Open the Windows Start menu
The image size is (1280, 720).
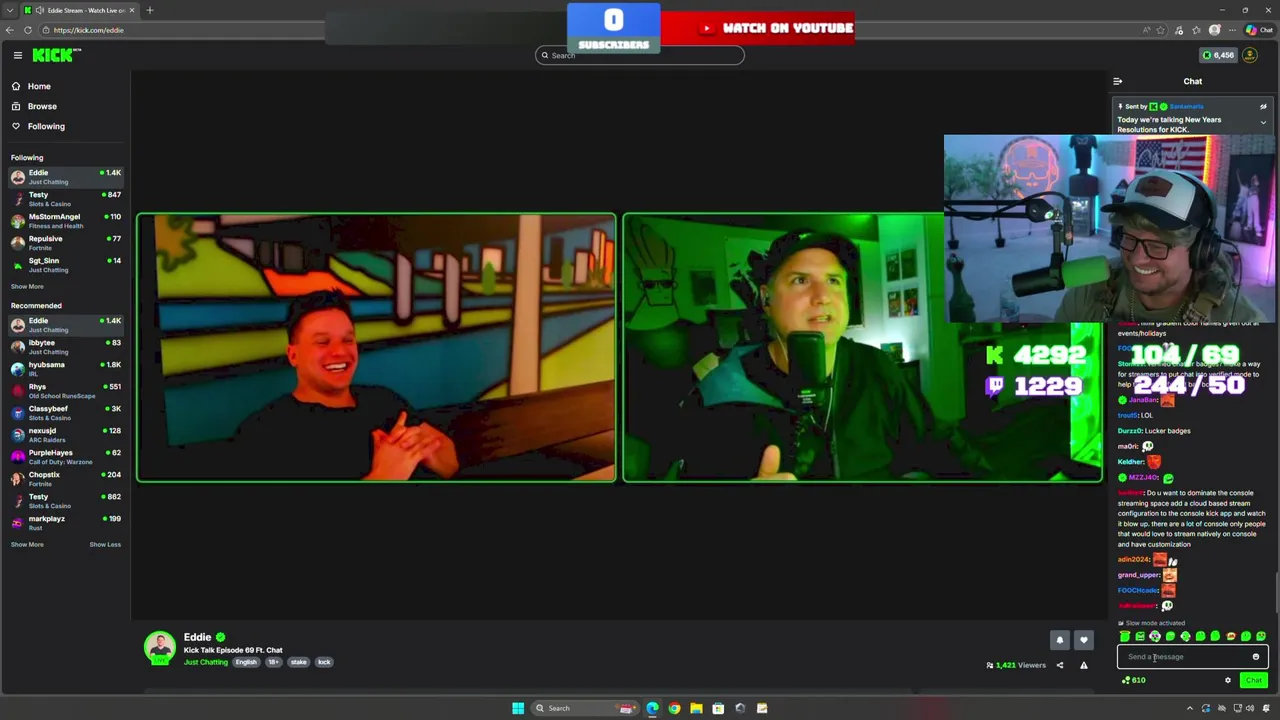tap(518, 708)
